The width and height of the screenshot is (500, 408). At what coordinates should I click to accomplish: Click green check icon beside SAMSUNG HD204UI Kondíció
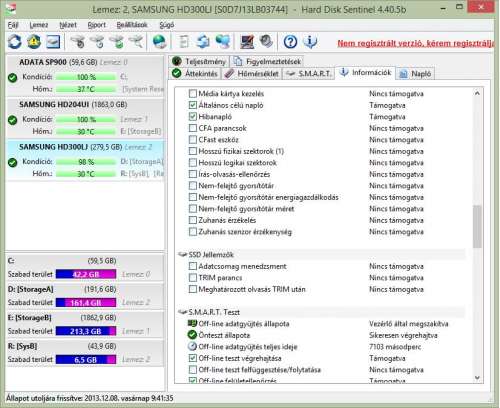13,120
